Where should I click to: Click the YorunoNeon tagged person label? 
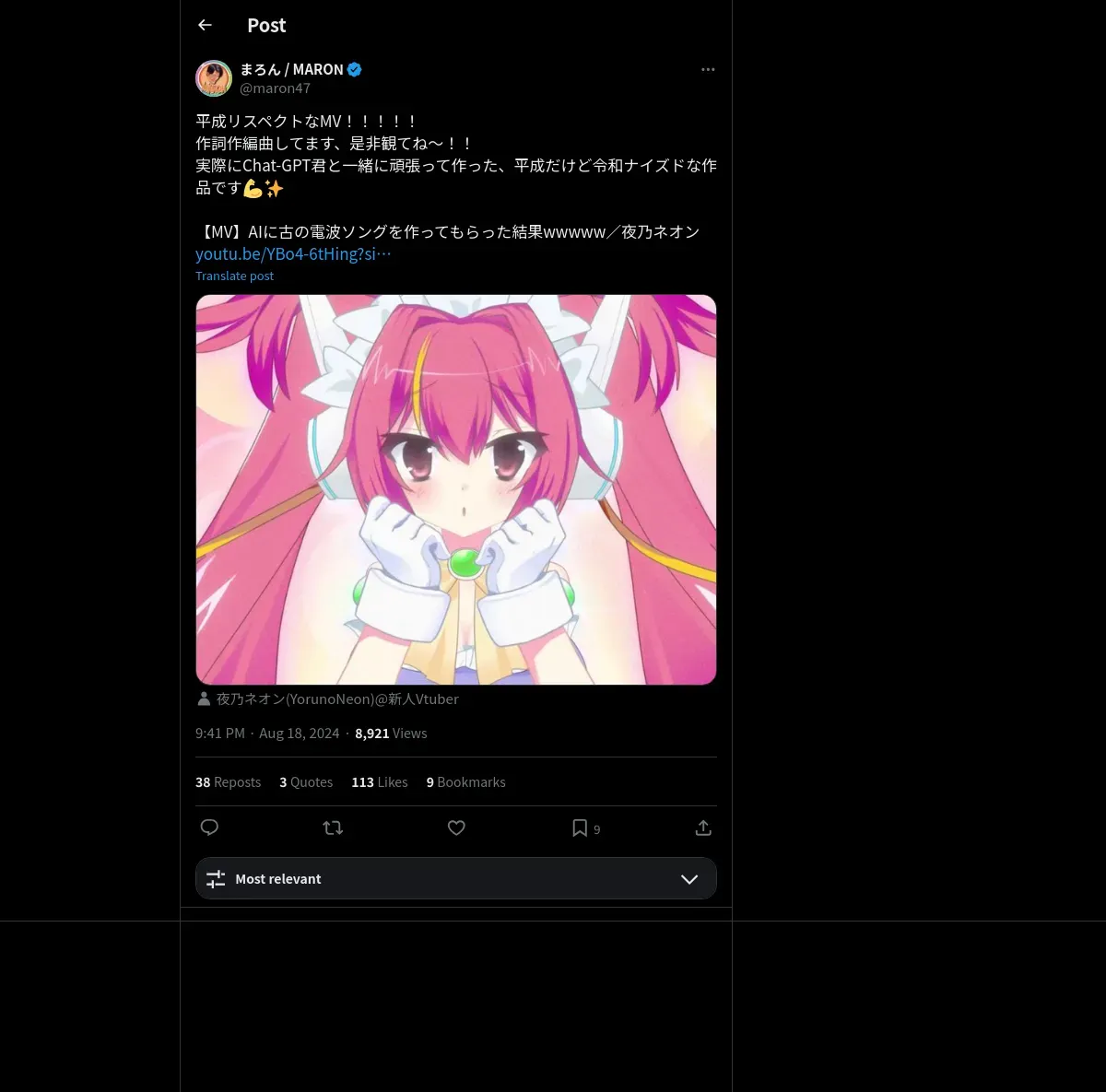pyautogui.click(x=336, y=699)
